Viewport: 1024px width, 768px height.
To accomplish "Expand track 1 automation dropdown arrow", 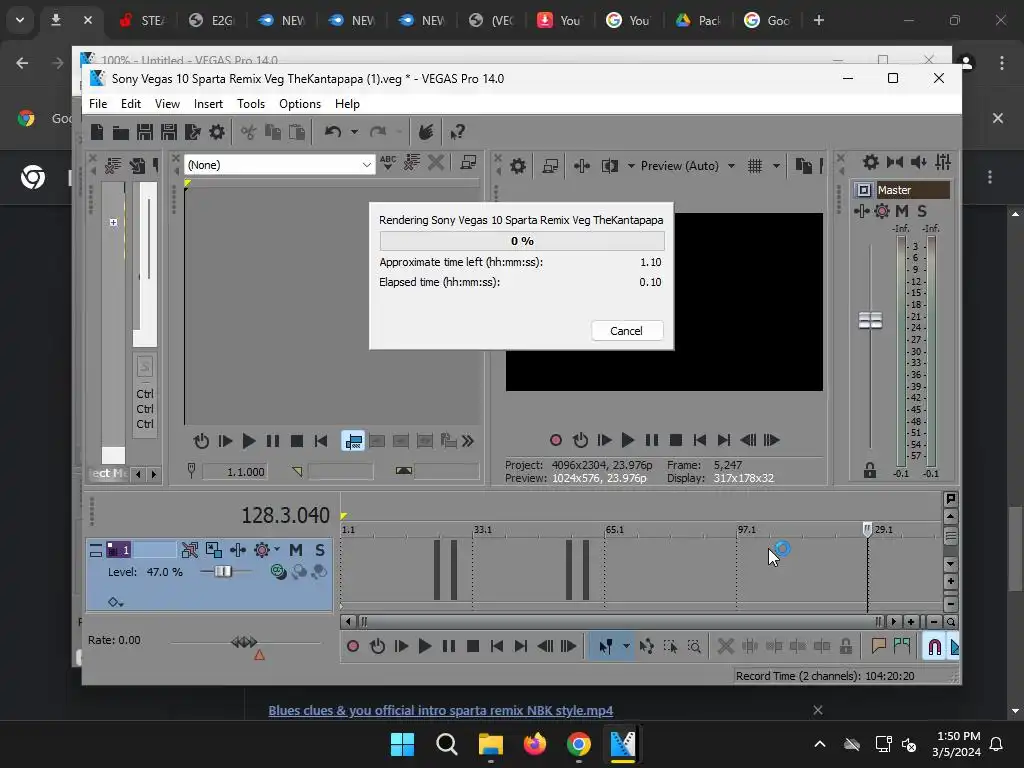I will click(278, 550).
